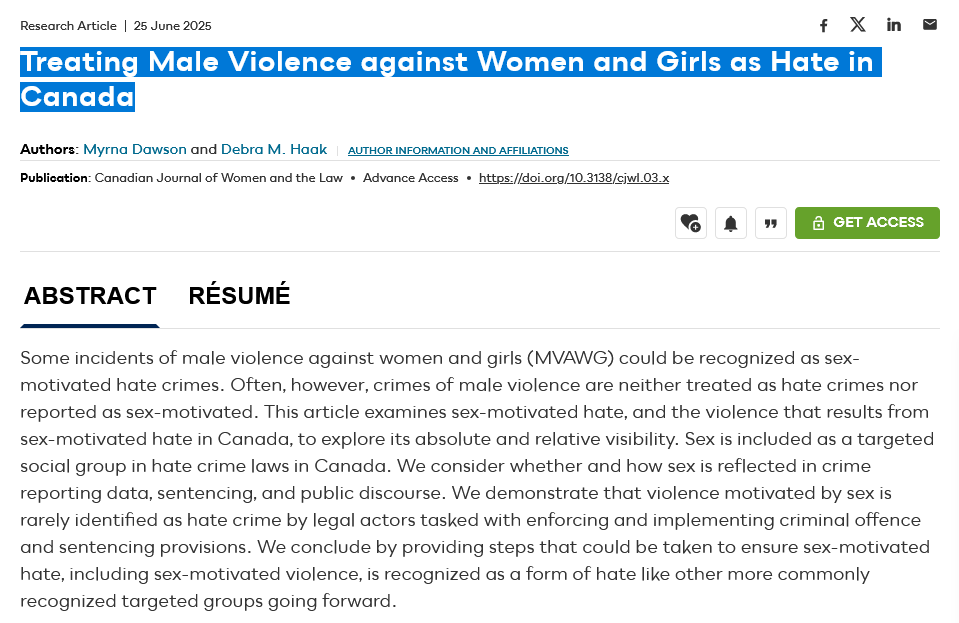Click the lock icon on Get Access
The image size is (959, 623).
[818, 222]
